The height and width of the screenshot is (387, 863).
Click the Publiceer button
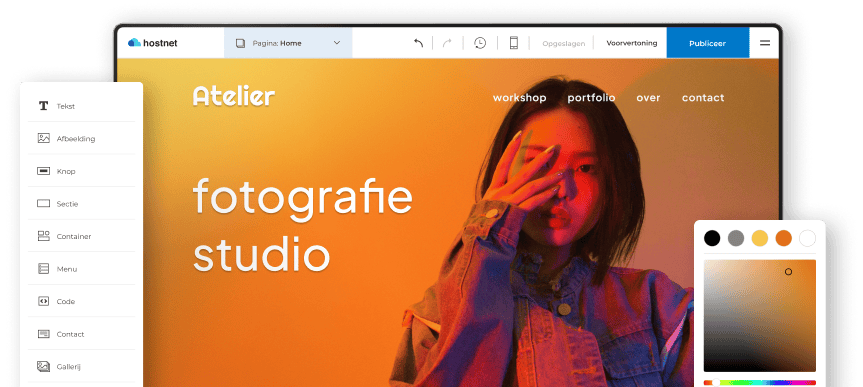(707, 43)
